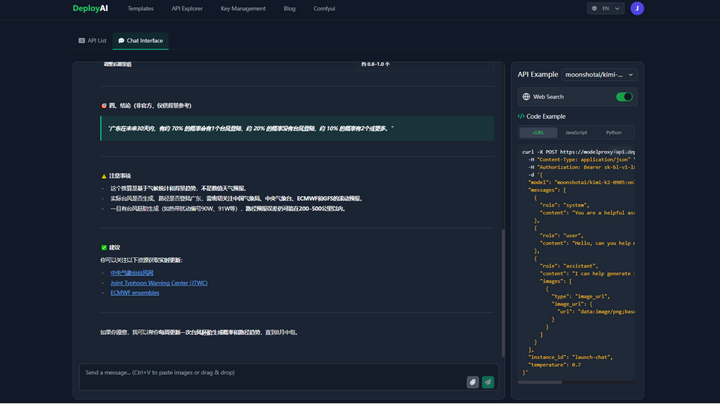Go to Key Management
This screenshot has width=720, height=405.
point(243,8)
